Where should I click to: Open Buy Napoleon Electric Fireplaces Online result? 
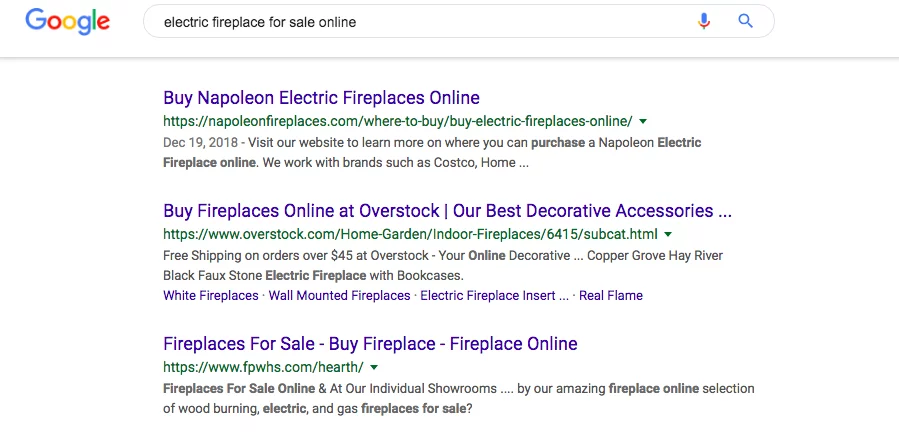(x=321, y=98)
